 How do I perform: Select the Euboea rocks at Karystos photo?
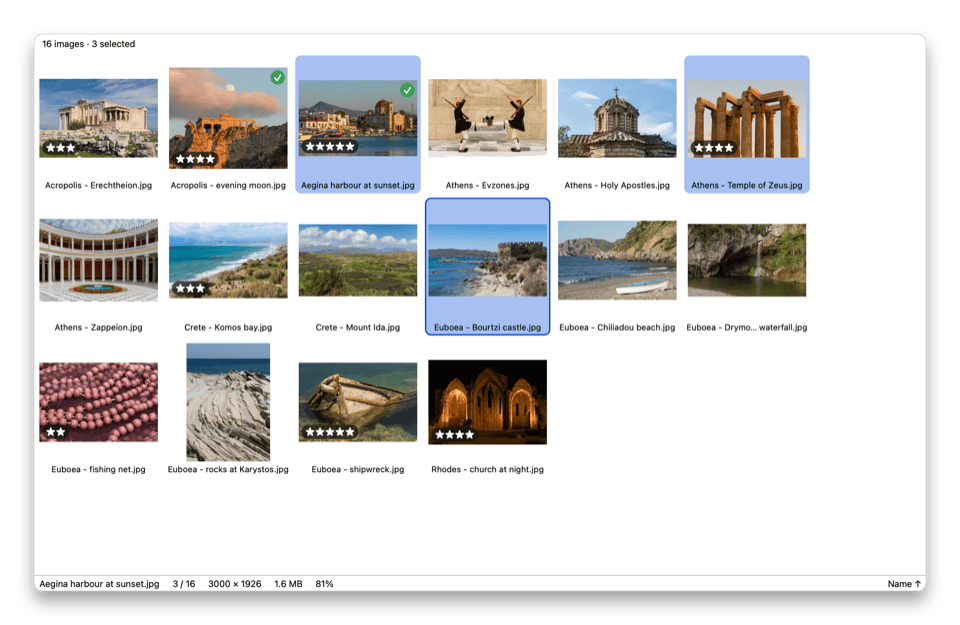[x=228, y=402]
